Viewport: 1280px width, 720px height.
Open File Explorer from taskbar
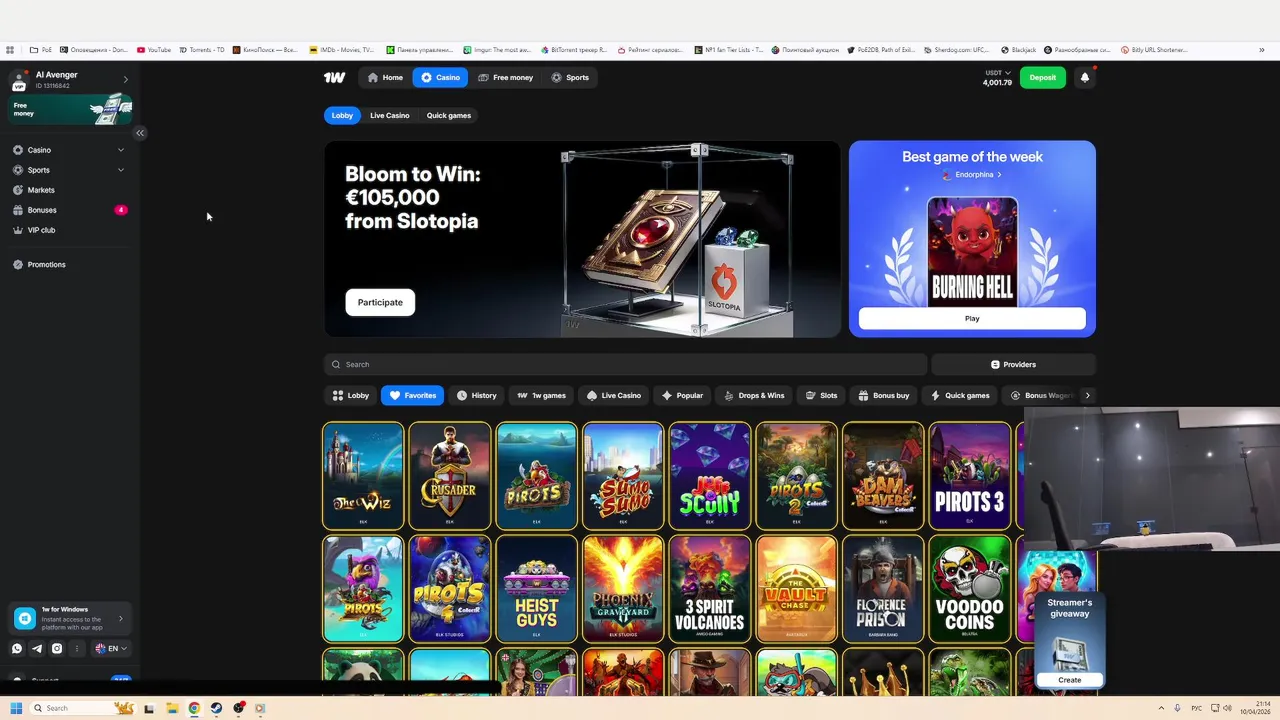[172, 708]
